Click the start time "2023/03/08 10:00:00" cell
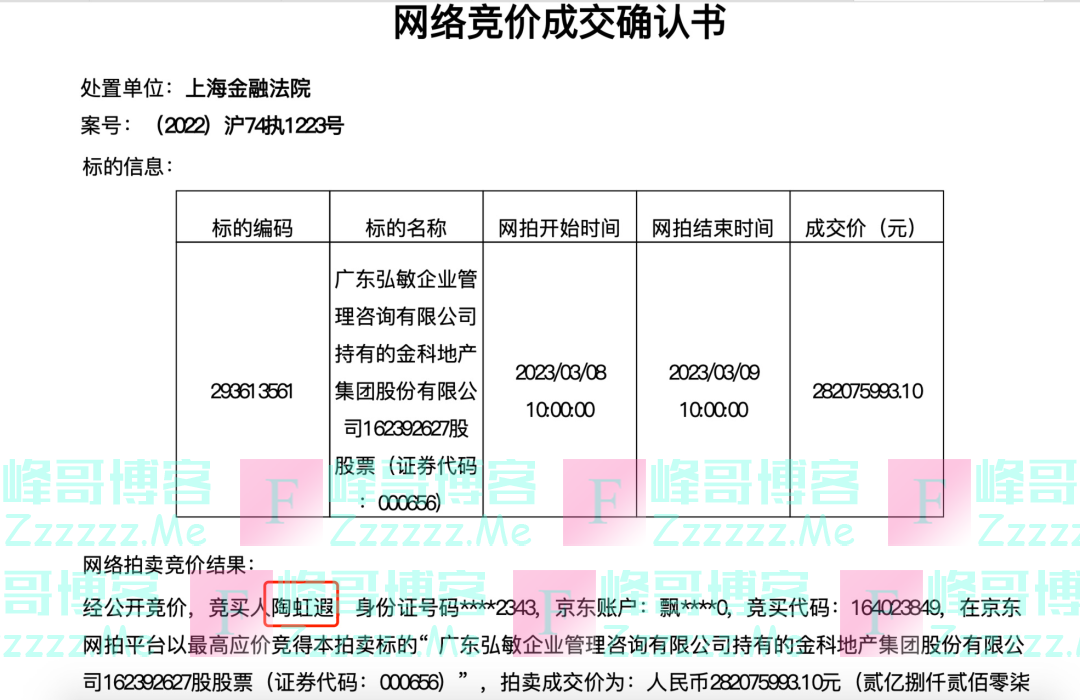This screenshot has width=1080, height=700. click(x=560, y=392)
